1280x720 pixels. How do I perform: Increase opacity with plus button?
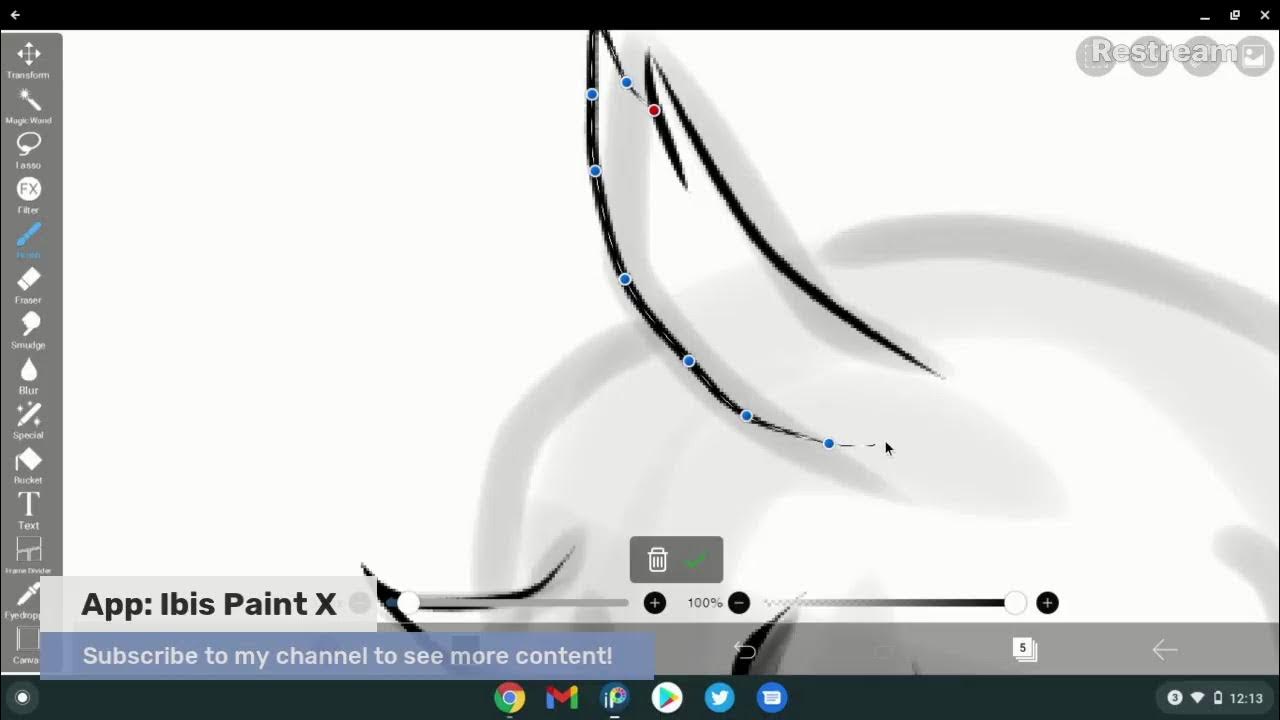point(1047,603)
